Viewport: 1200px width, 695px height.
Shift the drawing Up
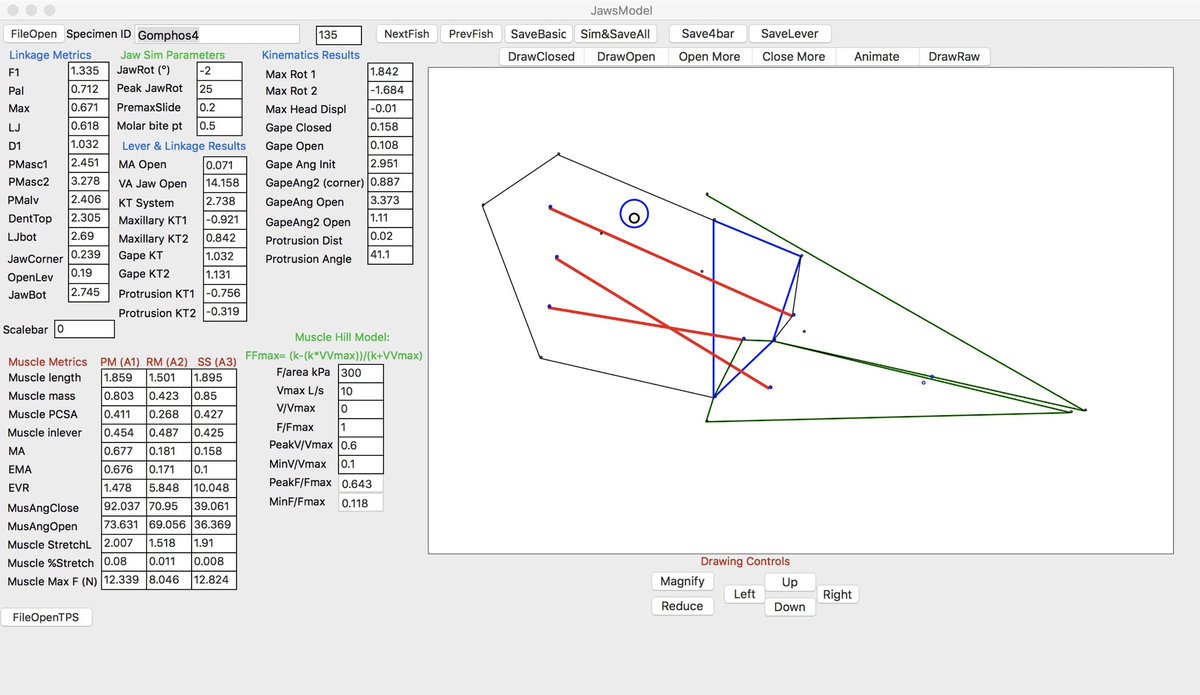(789, 581)
